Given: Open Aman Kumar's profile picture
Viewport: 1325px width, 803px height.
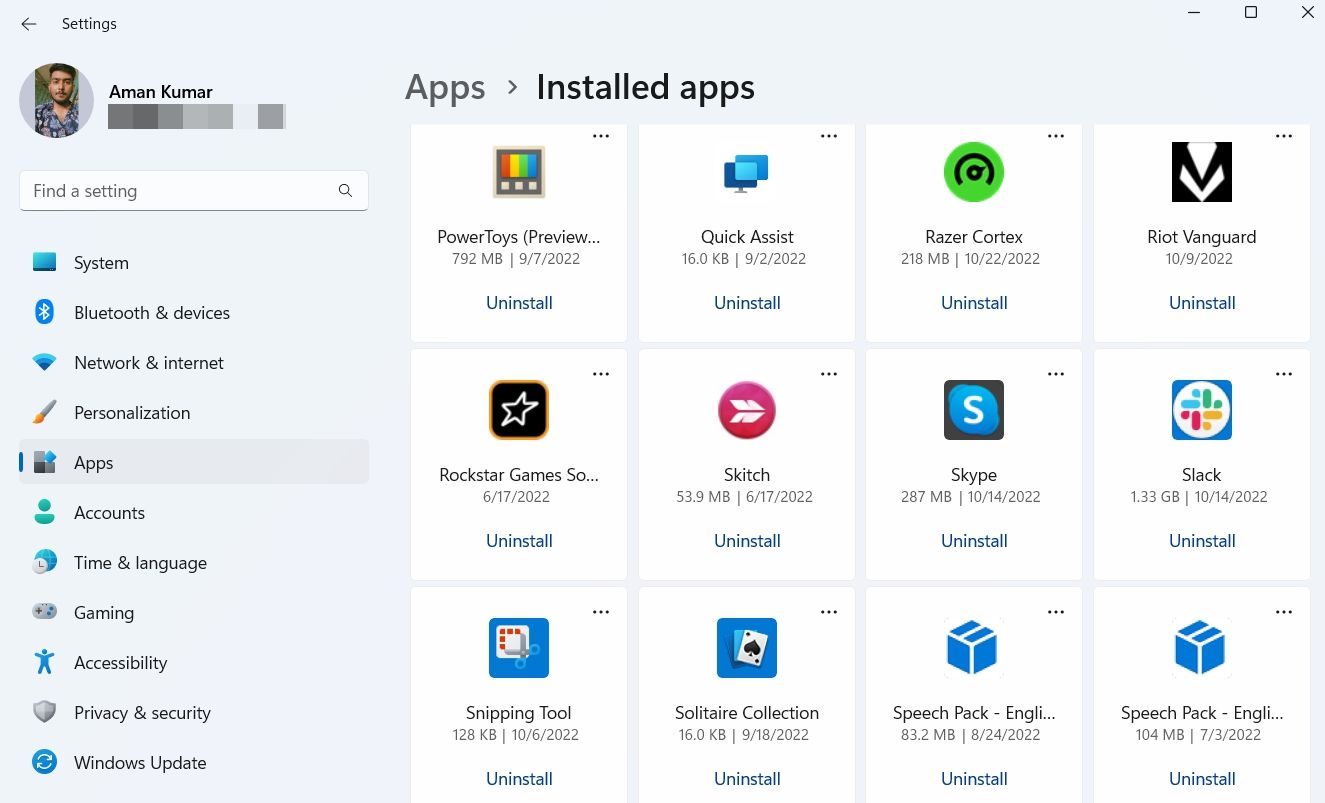Looking at the screenshot, I should point(56,100).
